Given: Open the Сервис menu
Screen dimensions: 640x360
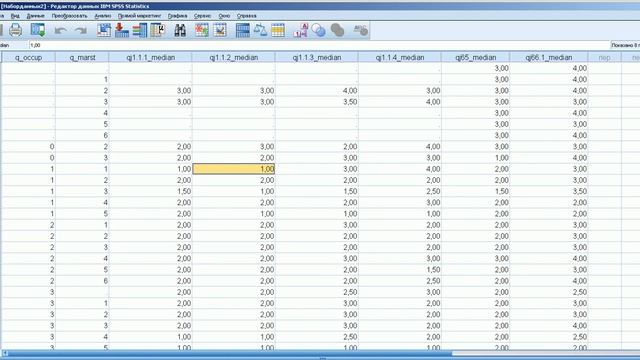Looking at the screenshot, I should [202, 16].
